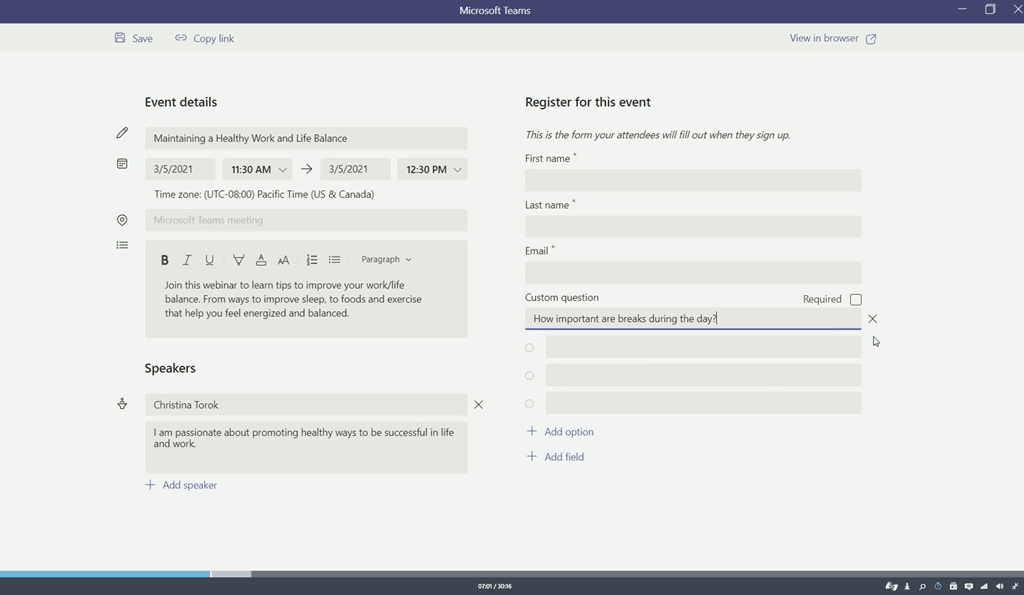Enable the Required checkbox for custom question
The width and height of the screenshot is (1024, 595).
(856, 299)
